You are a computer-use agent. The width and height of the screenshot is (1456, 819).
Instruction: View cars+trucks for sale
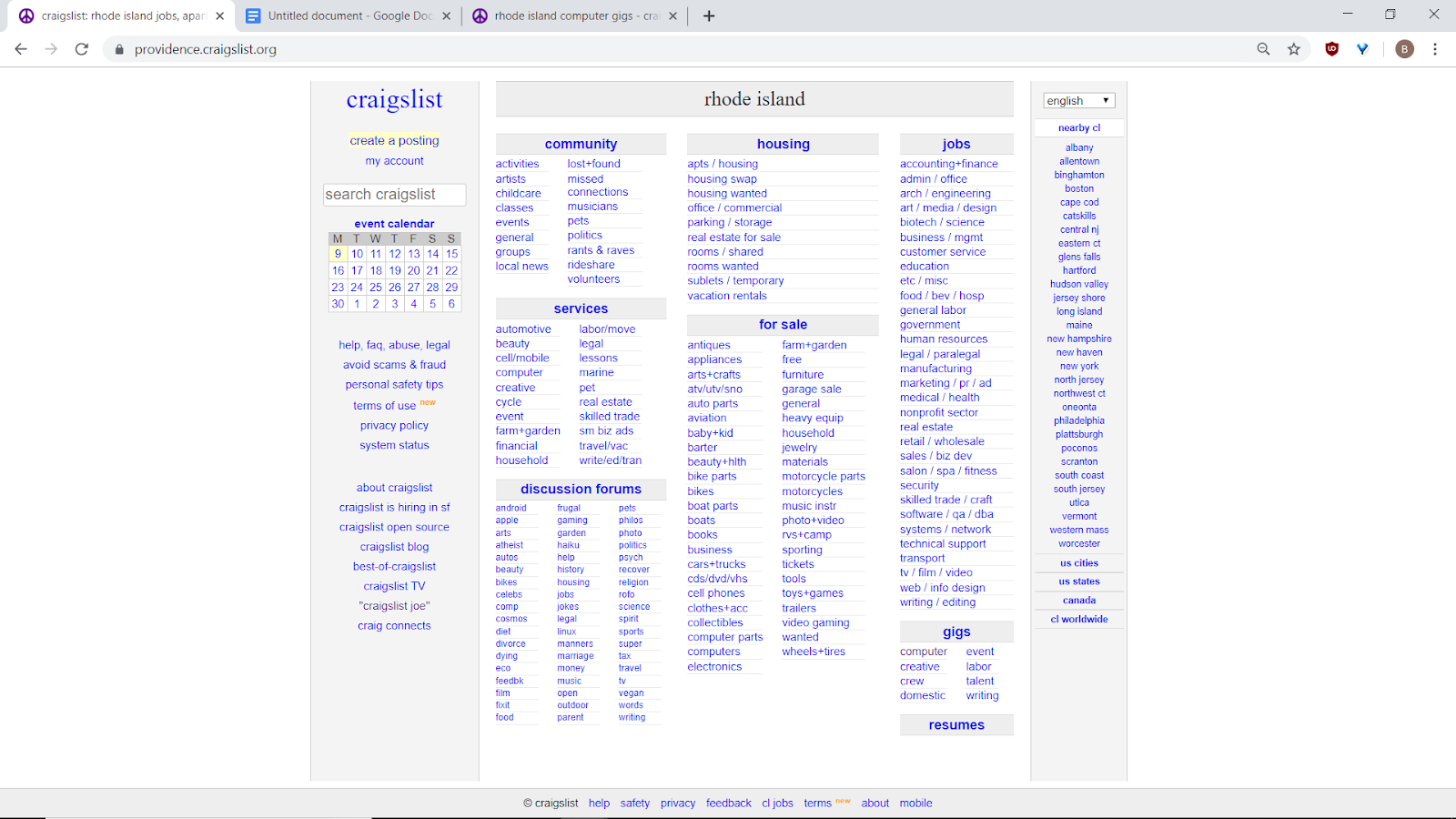point(716,564)
